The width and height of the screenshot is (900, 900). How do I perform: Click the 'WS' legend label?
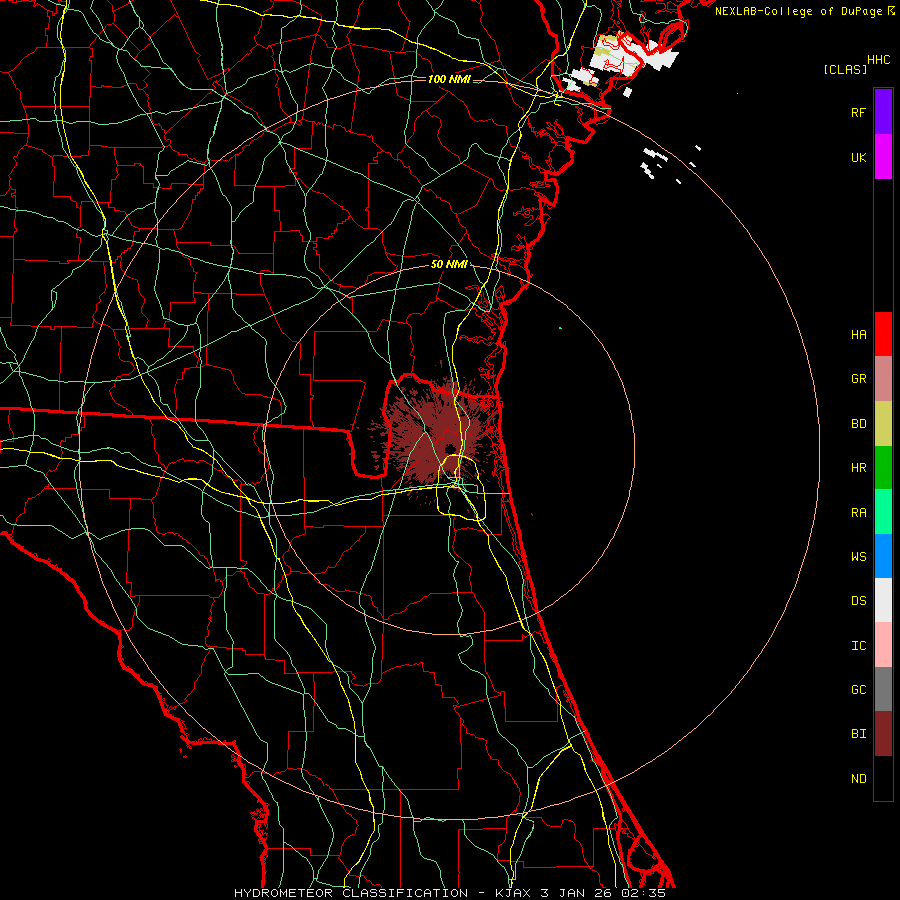point(858,557)
